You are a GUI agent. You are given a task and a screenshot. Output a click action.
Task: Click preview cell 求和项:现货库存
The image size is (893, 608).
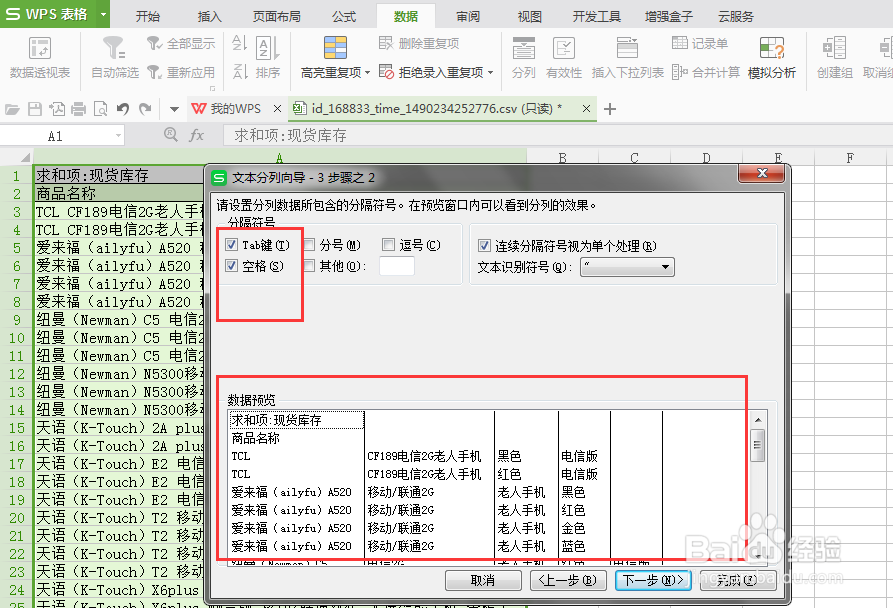(296, 420)
